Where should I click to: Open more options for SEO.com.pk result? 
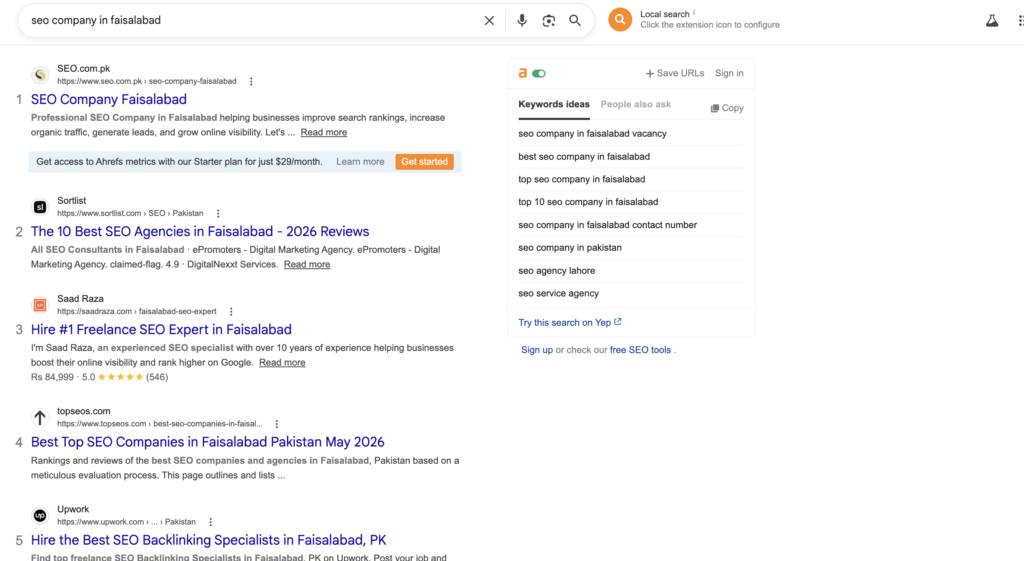251,82
